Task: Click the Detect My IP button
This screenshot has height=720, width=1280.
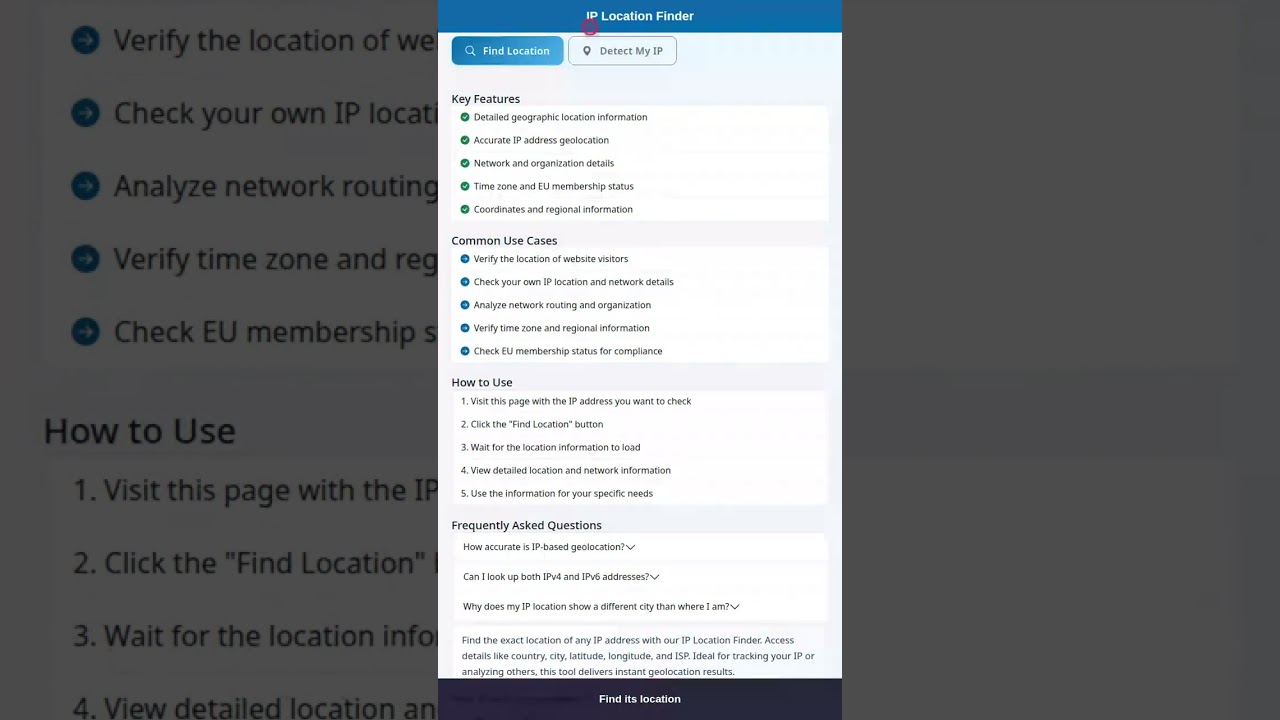Action: pos(622,51)
